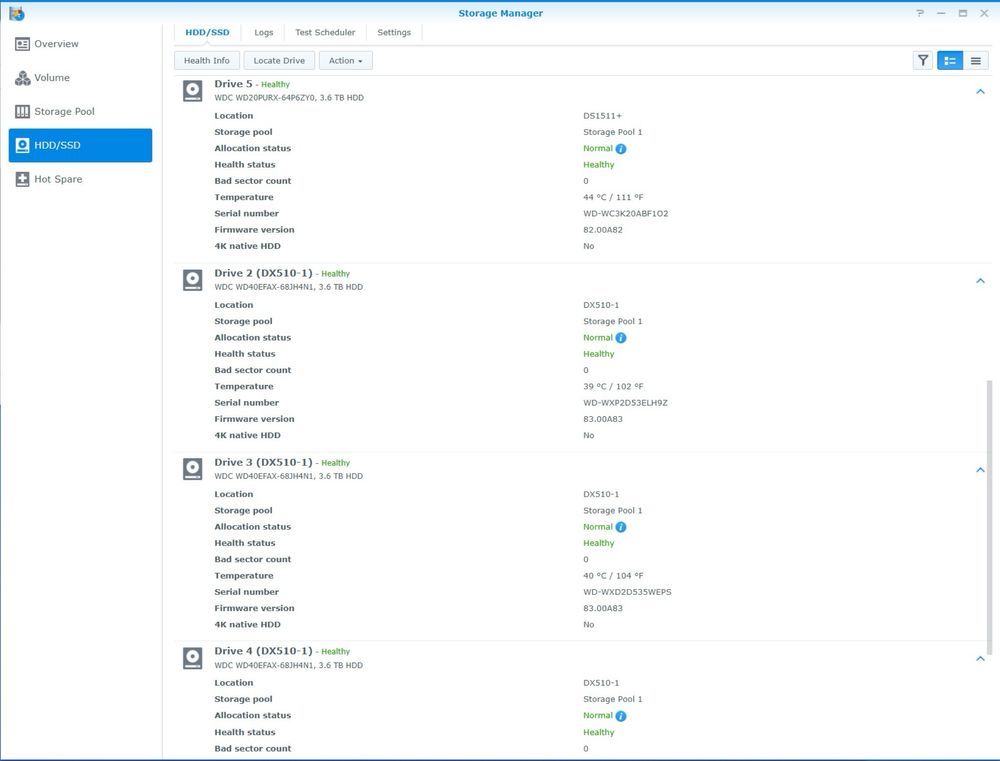Screen dimensions: 1000x761
Task: Click the Health Info button
Action: (207, 61)
